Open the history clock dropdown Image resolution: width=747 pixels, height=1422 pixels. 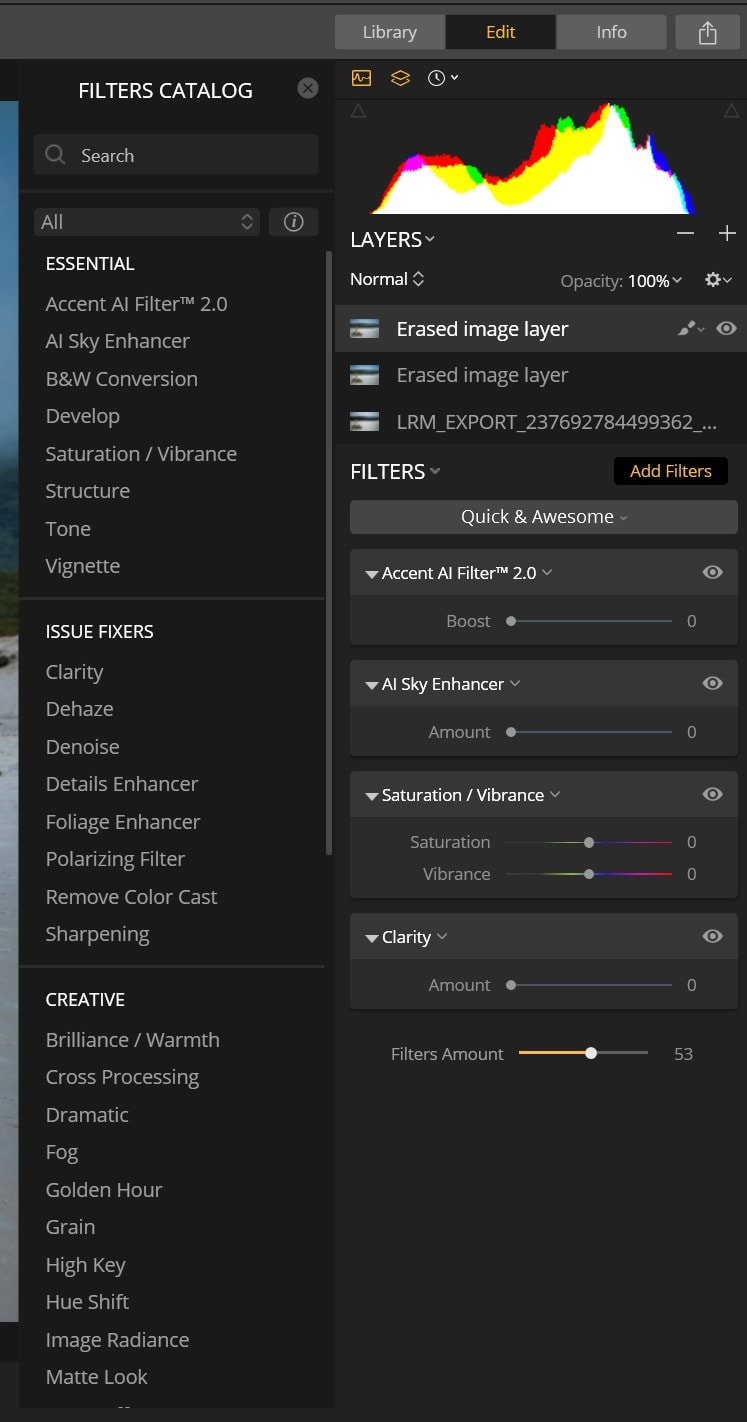pyautogui.click(x=442, y=78)
